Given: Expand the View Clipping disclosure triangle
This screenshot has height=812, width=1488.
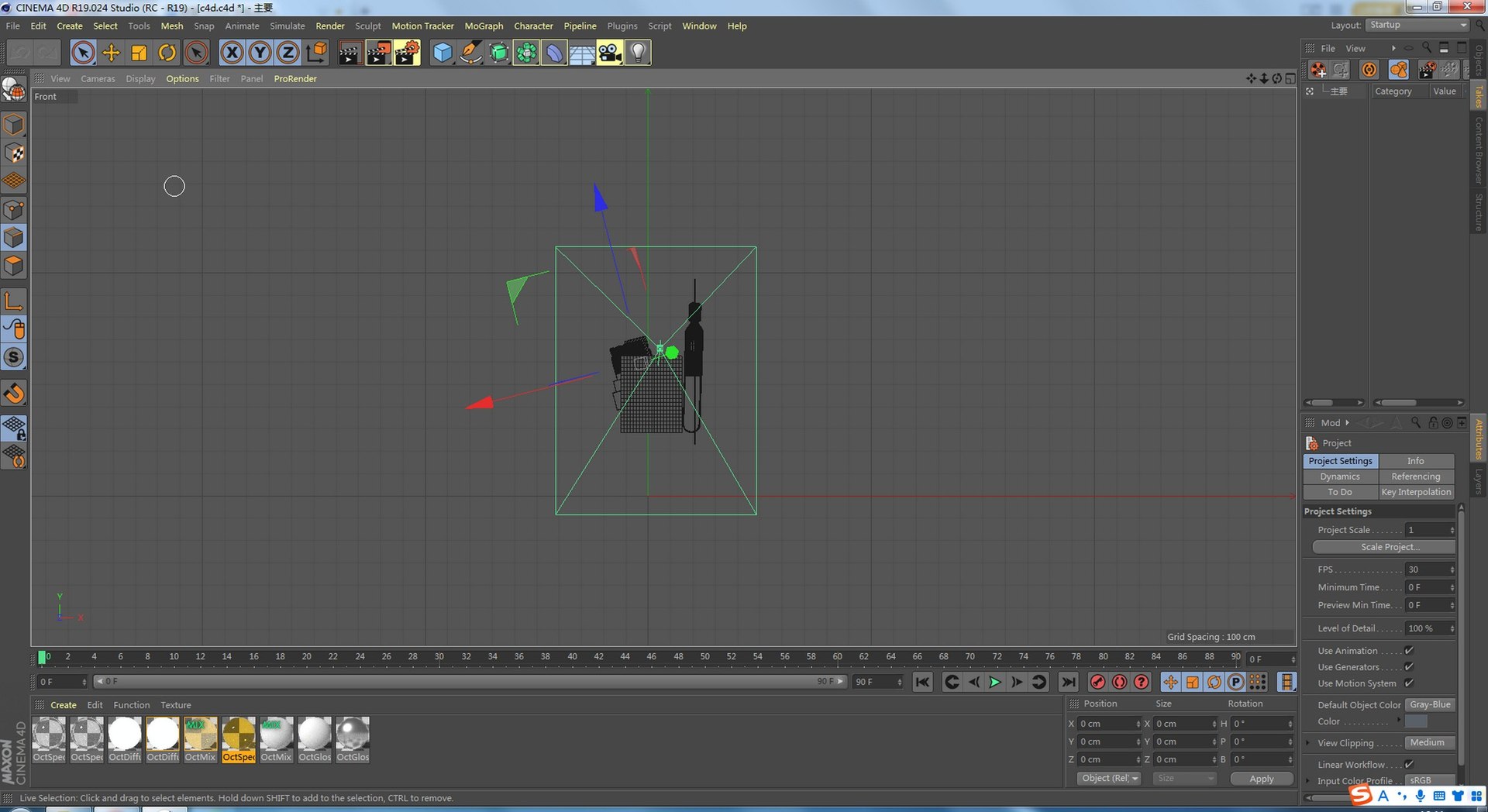Looking at the screenshot, I should click(x=1308, y=743).
